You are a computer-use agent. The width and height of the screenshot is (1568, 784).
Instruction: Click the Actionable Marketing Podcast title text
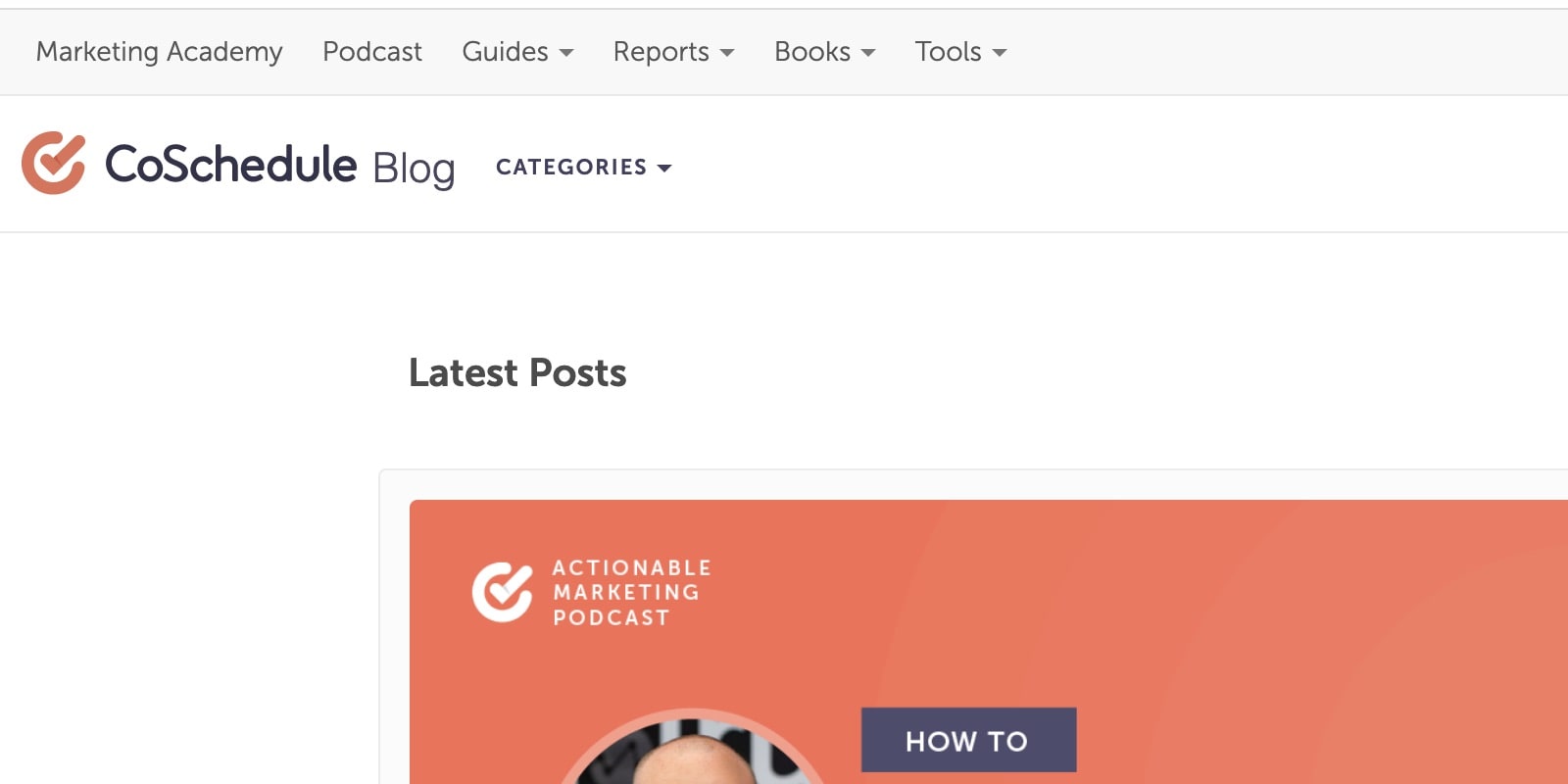click(x=631, y=592)
